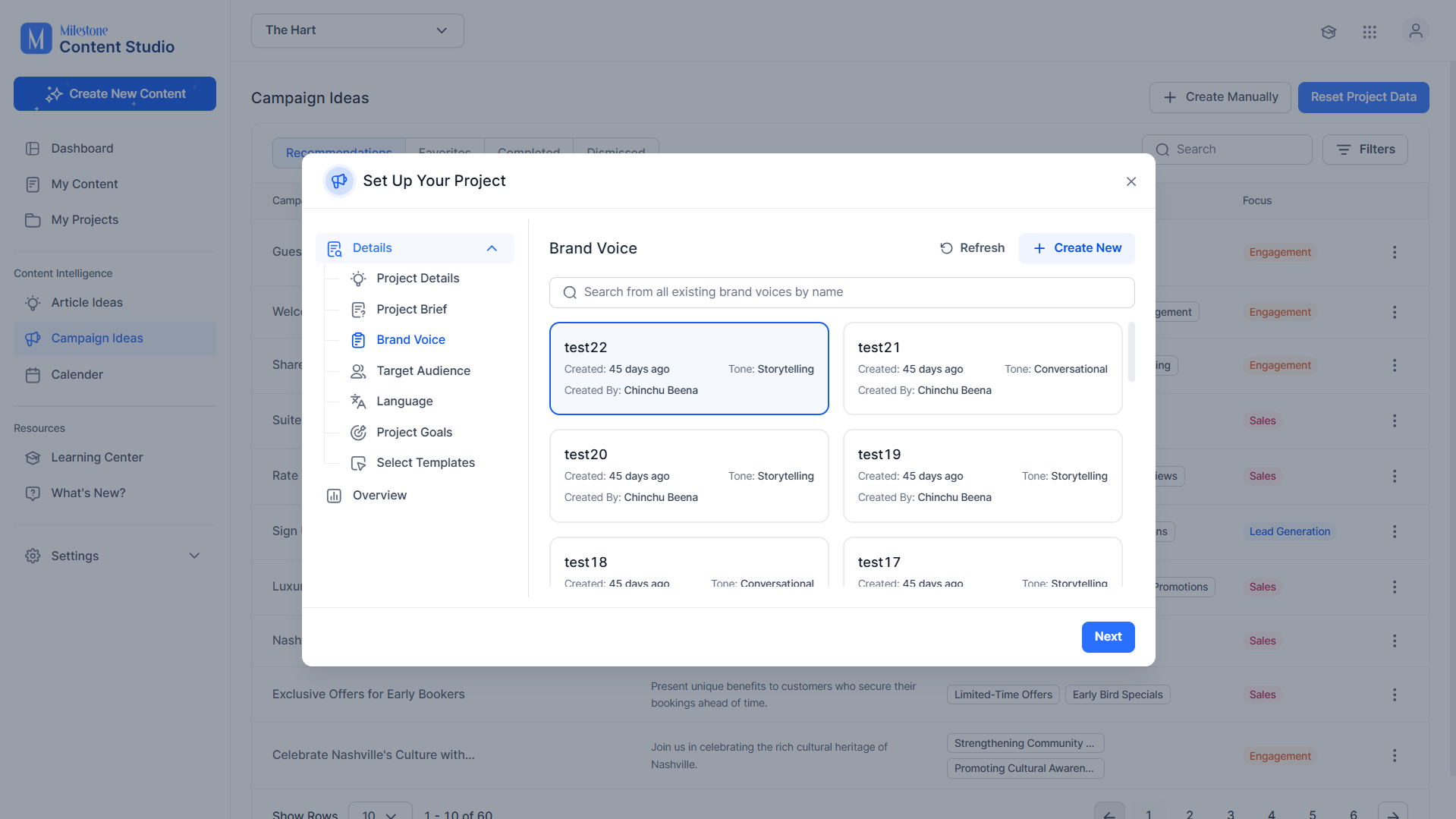
Task: Click the Calender sidebar icon
Action: click(x=33, y=375)
